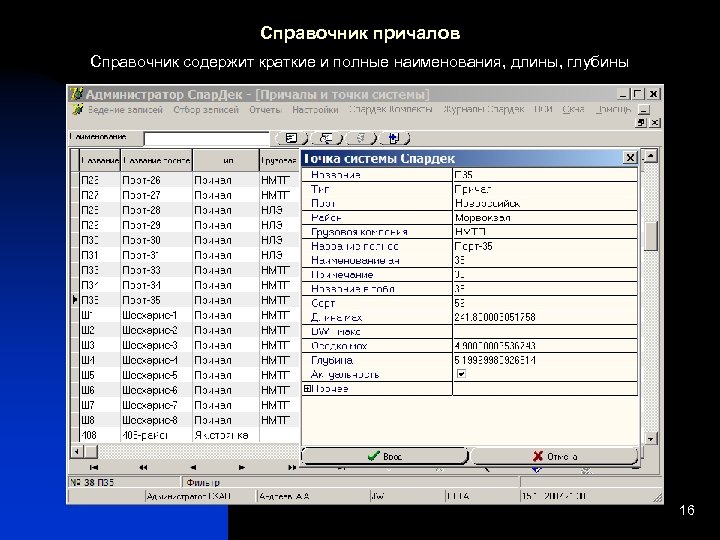The image size is (720, 540).
Task: Select the Шесхарис-5 row
Action: pyautogui.click(x=186, y=375)
